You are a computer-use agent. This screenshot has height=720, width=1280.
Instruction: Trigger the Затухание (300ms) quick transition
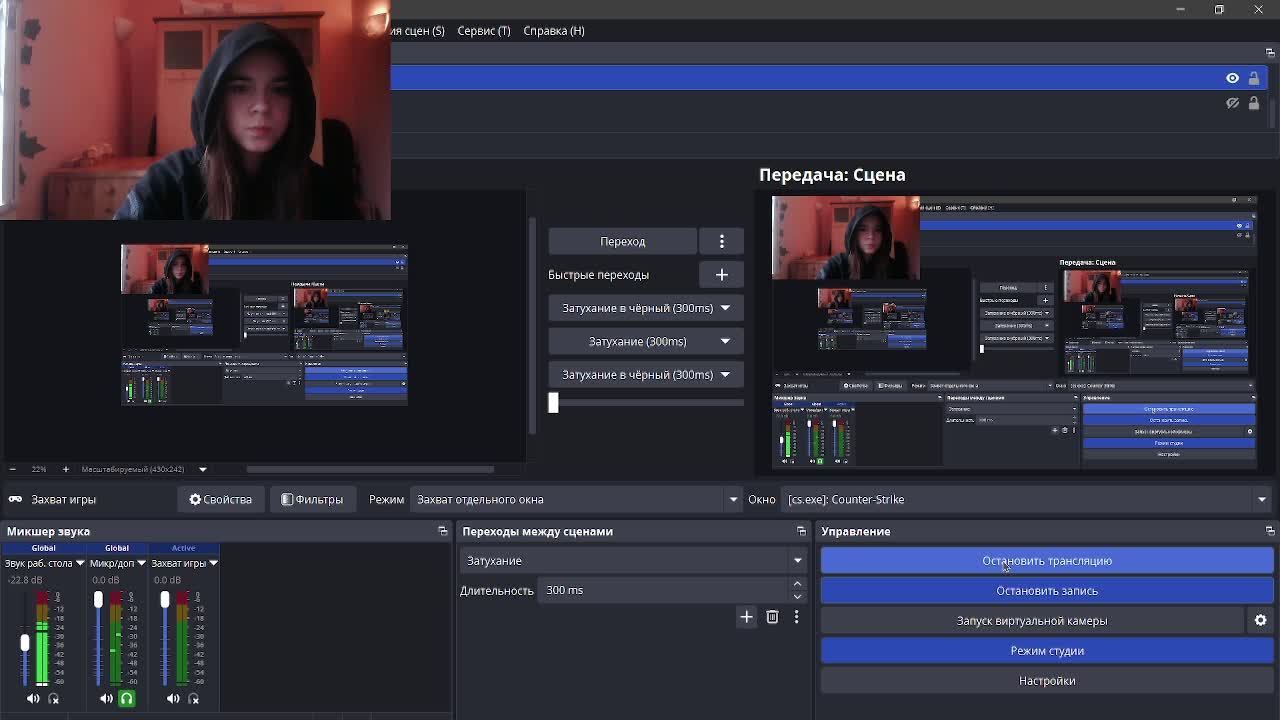point(637,341)
